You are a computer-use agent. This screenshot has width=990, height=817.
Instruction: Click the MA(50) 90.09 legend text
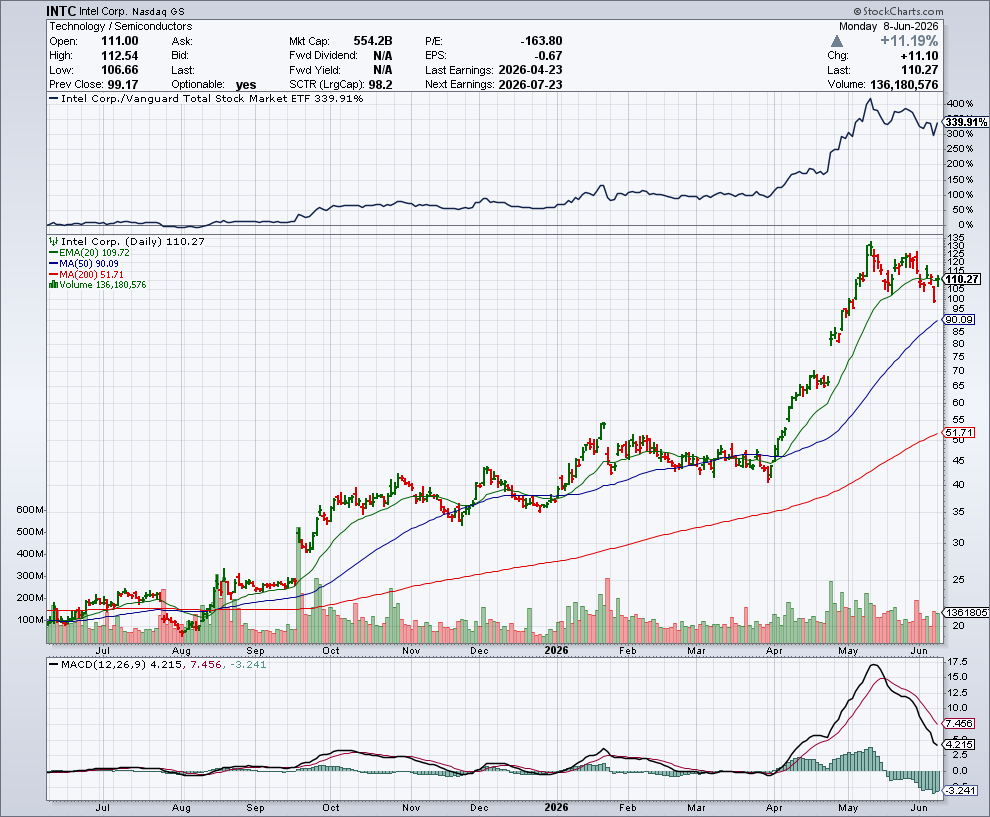[x=89, y=264]
